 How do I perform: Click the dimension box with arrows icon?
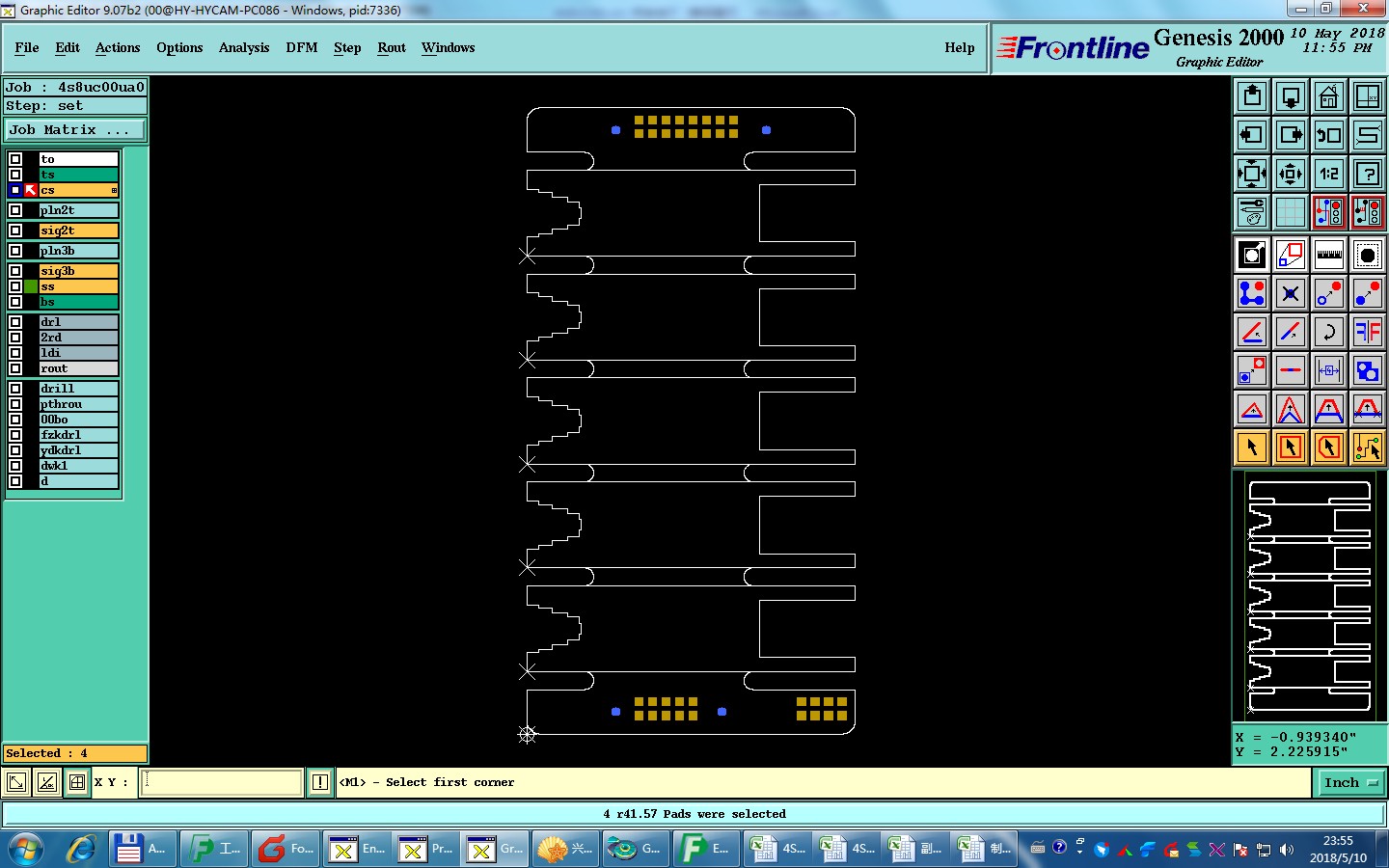pyautogui.click(x=1329, y=370)
